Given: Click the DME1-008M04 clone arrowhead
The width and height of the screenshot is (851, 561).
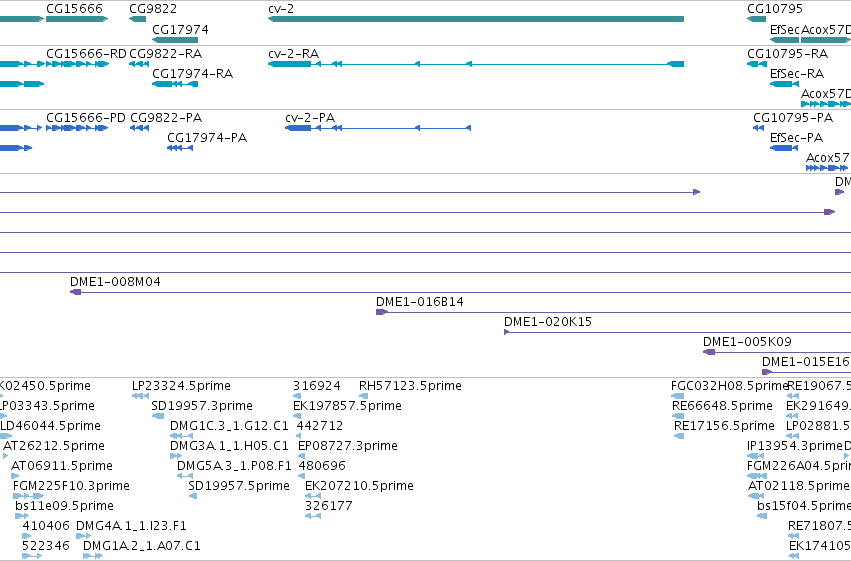Looking at the screenshot, I should coord(75,292).
